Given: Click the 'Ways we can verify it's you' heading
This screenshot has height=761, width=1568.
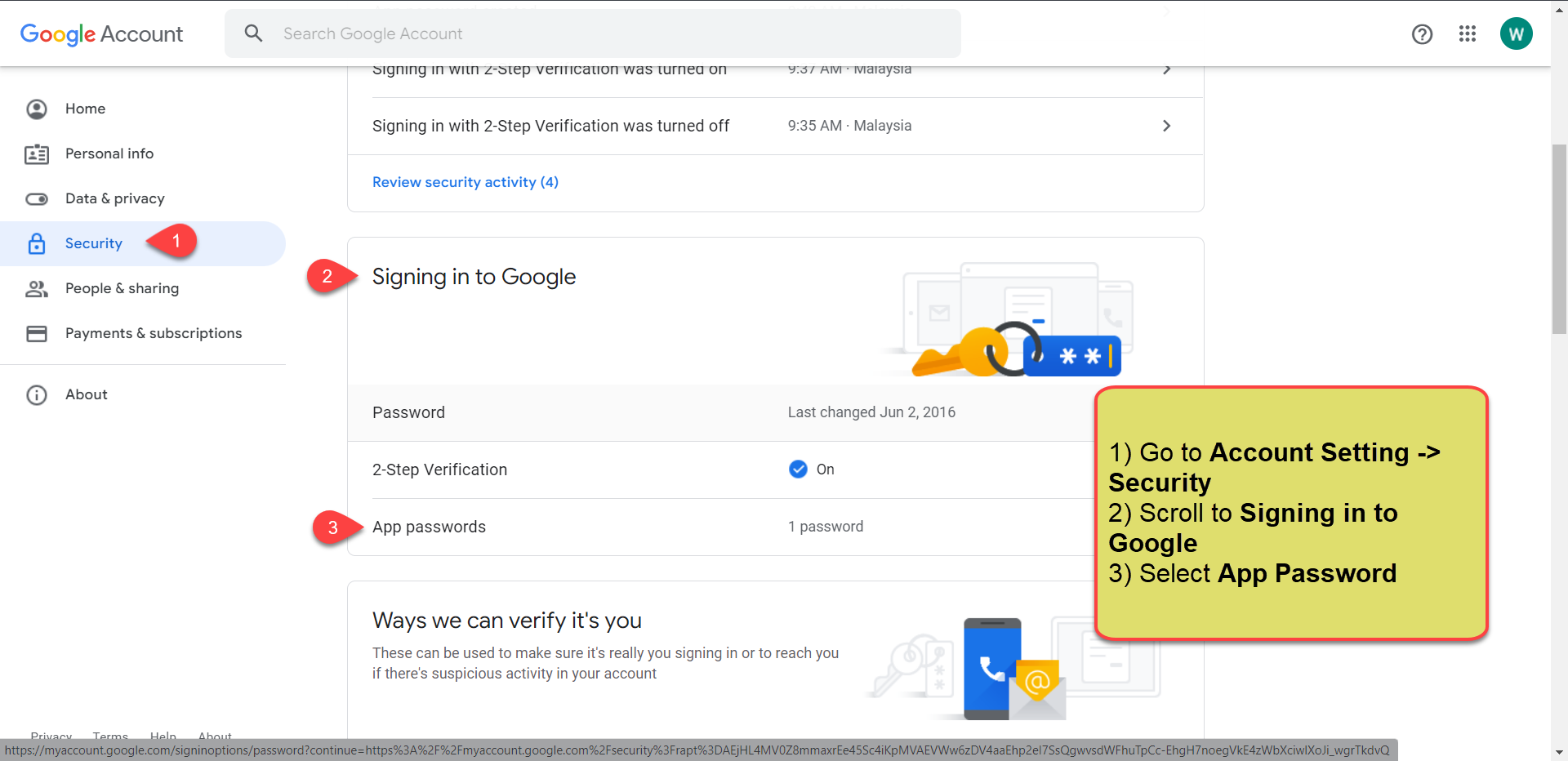Looking at the screenshot, I should pyautogui.click(x=507, y=621).
